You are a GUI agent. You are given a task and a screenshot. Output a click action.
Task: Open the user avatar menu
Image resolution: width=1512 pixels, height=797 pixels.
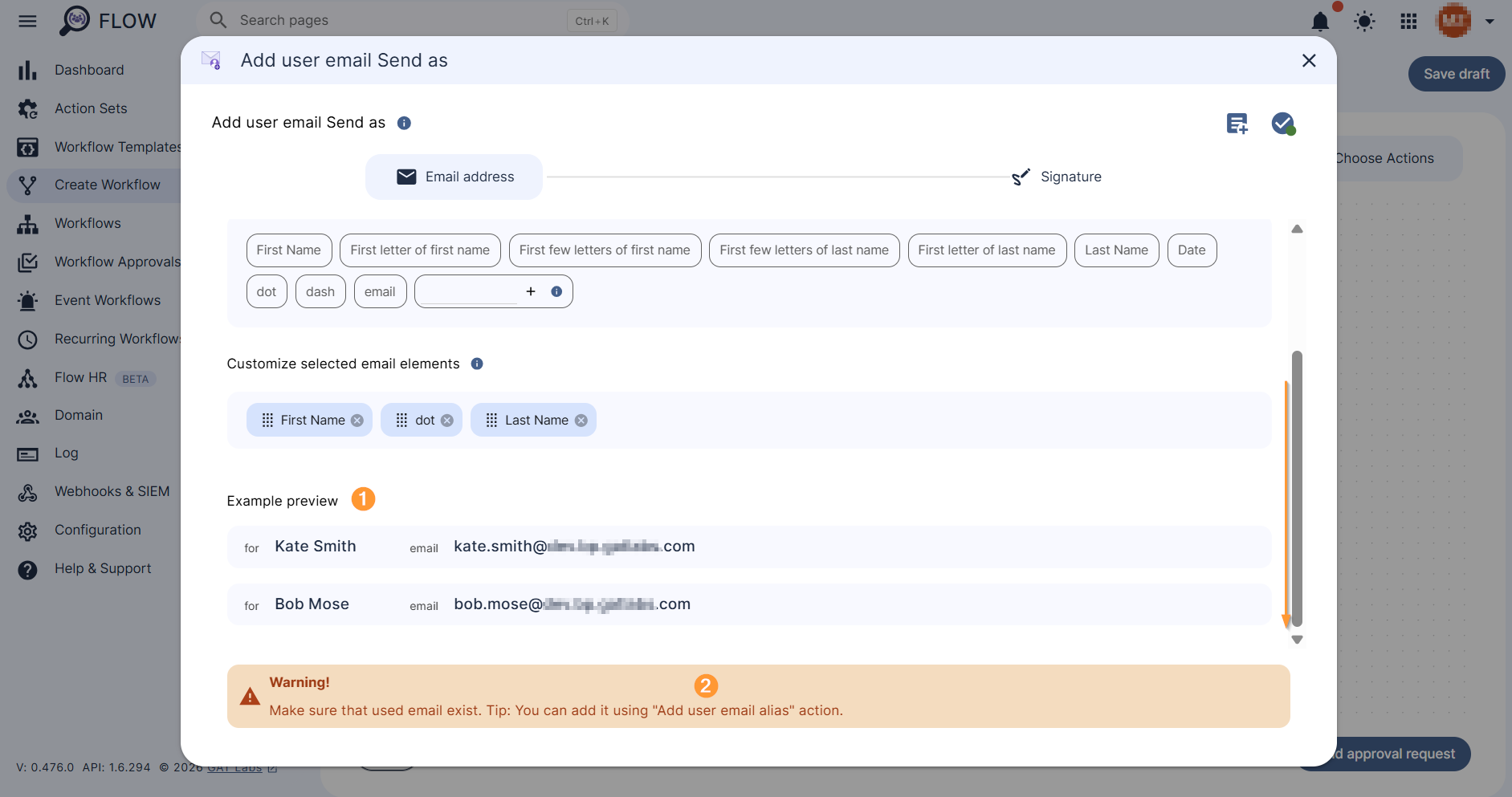(1453, 21)
